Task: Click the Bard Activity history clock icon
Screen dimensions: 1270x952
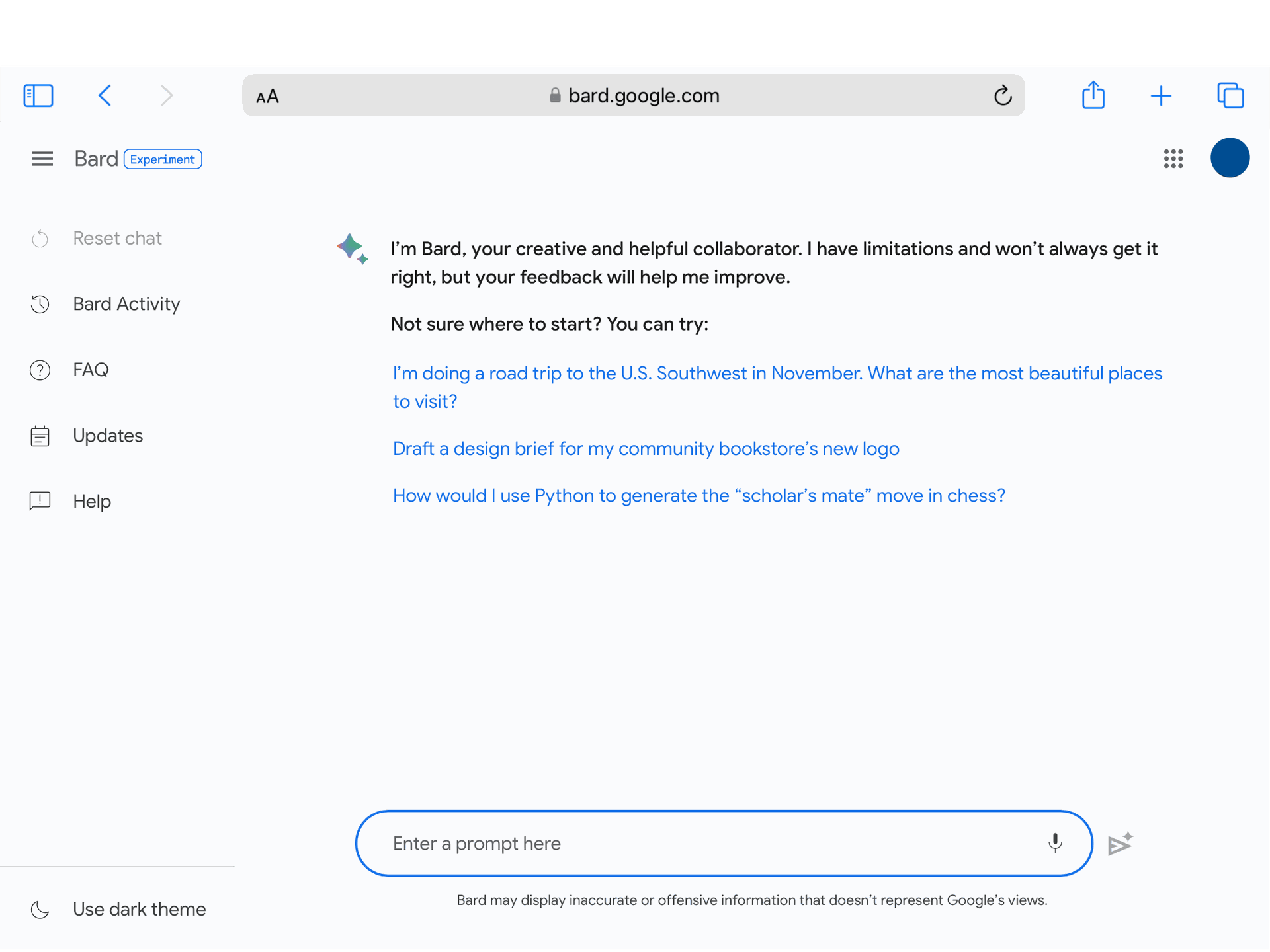Action: (40, 304)
